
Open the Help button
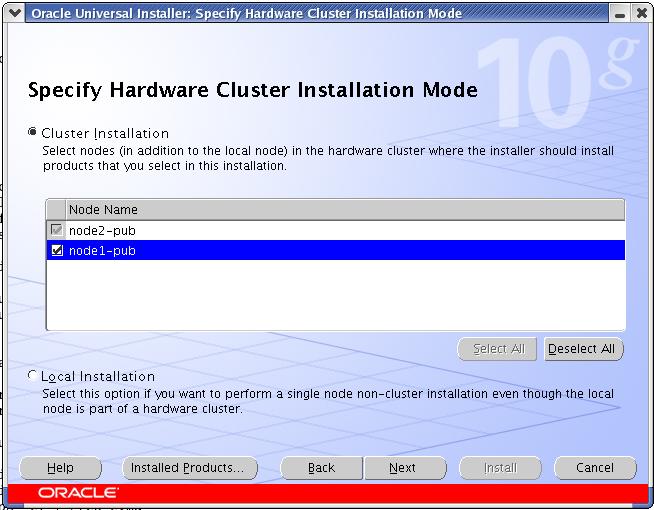coord(60,468)
